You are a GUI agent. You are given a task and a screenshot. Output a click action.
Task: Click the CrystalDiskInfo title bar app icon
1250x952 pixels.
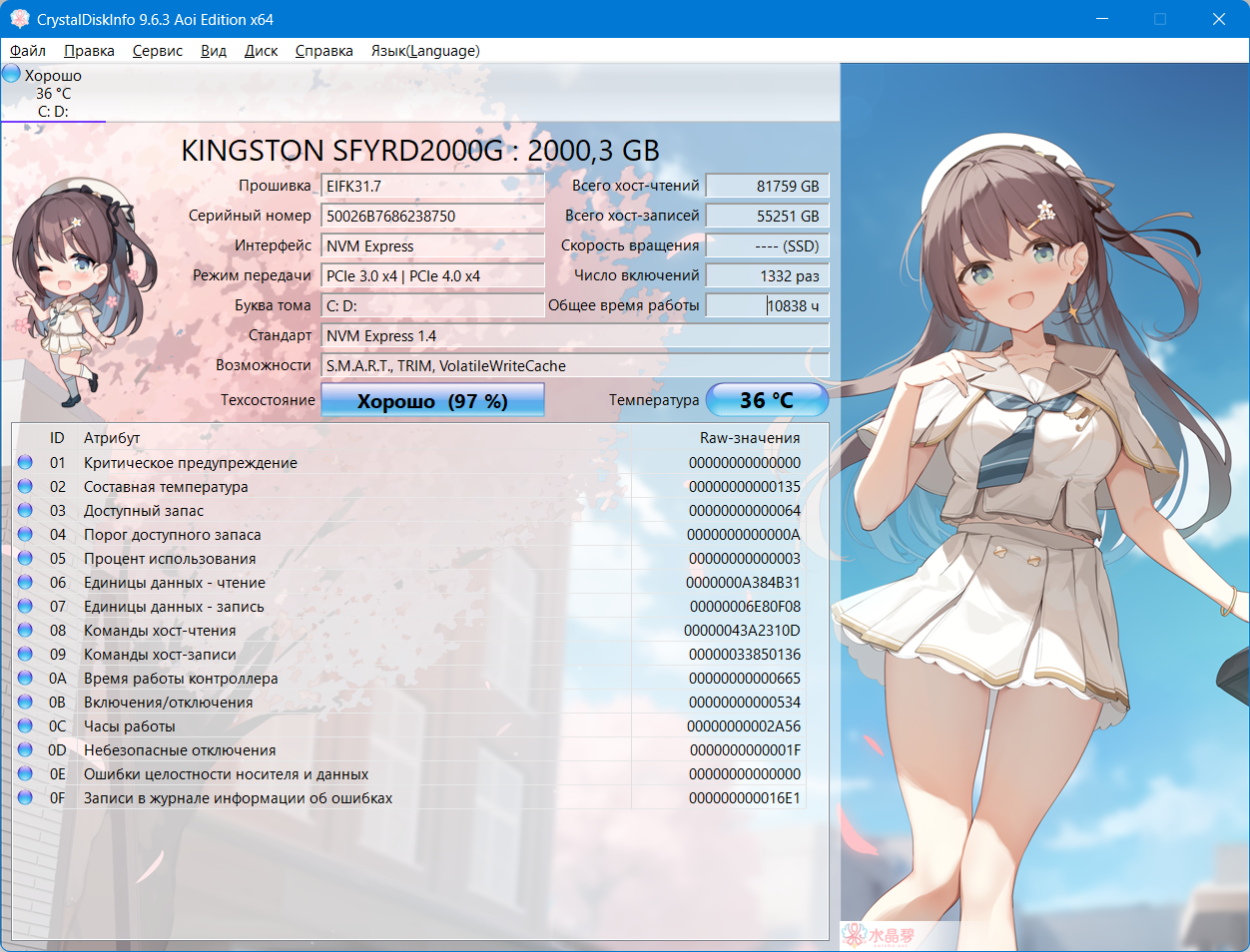[19, 19]
